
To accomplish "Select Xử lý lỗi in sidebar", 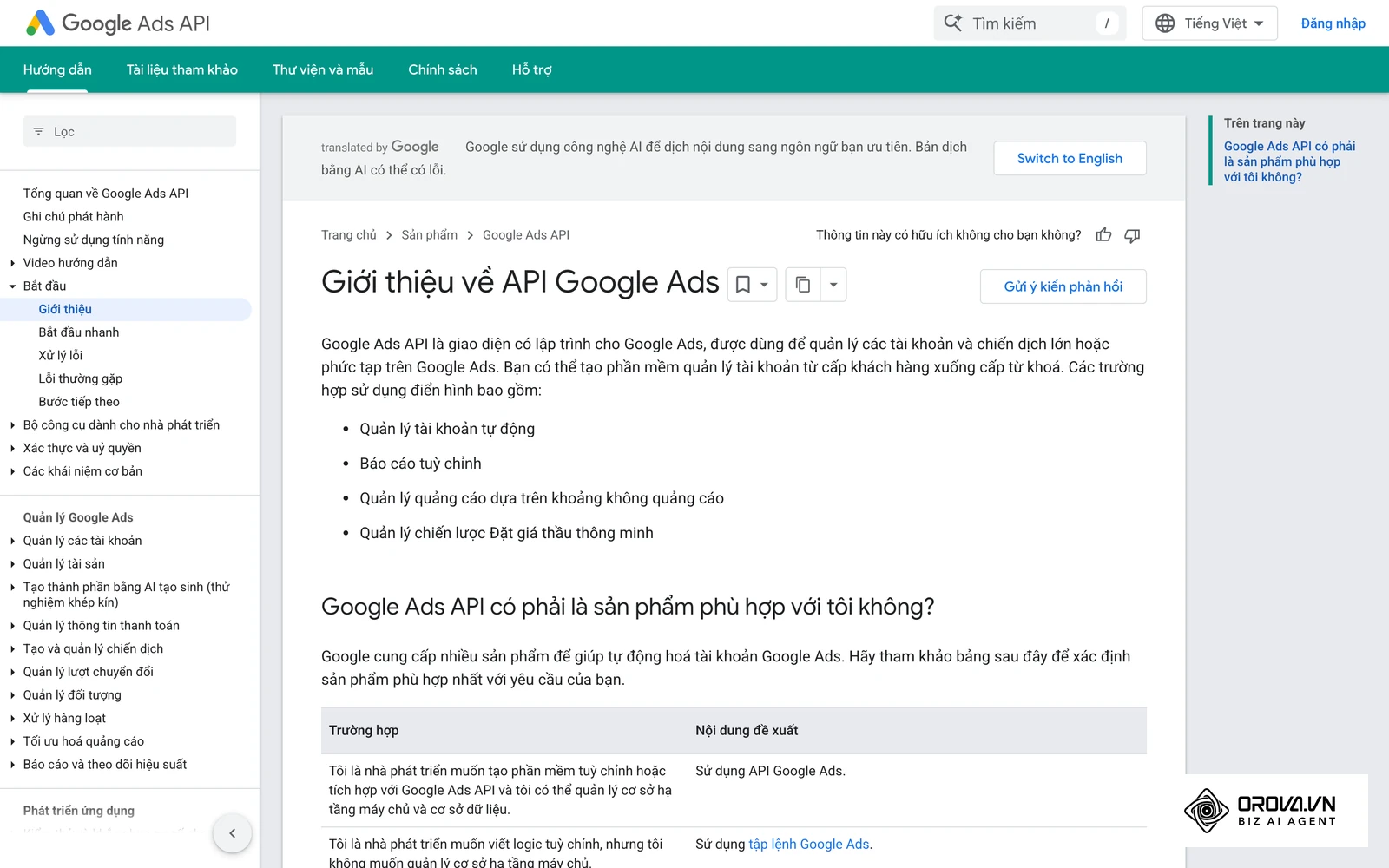I will pos(61,356).
